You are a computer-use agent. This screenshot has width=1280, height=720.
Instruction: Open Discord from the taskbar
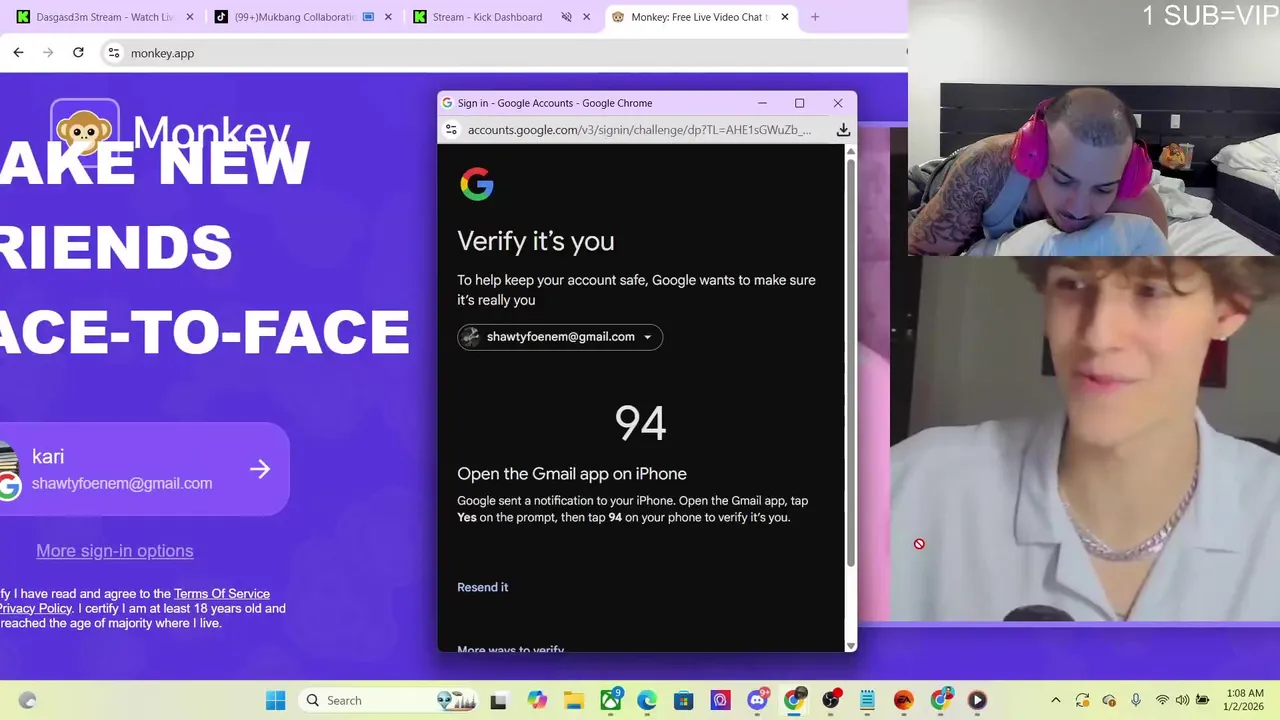coord(757,701)
